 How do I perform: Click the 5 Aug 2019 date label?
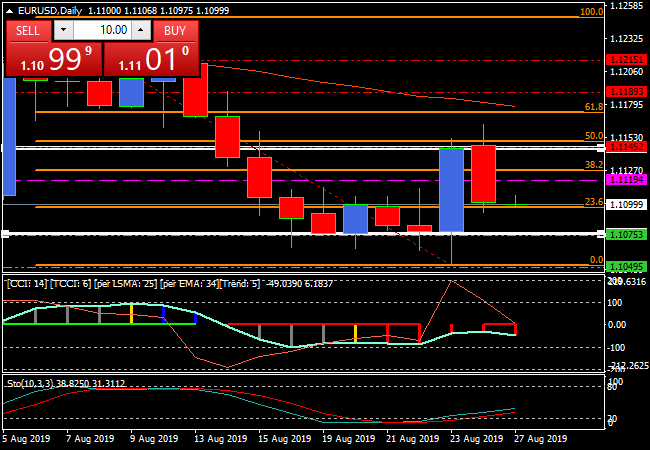(x=27, y=438)
